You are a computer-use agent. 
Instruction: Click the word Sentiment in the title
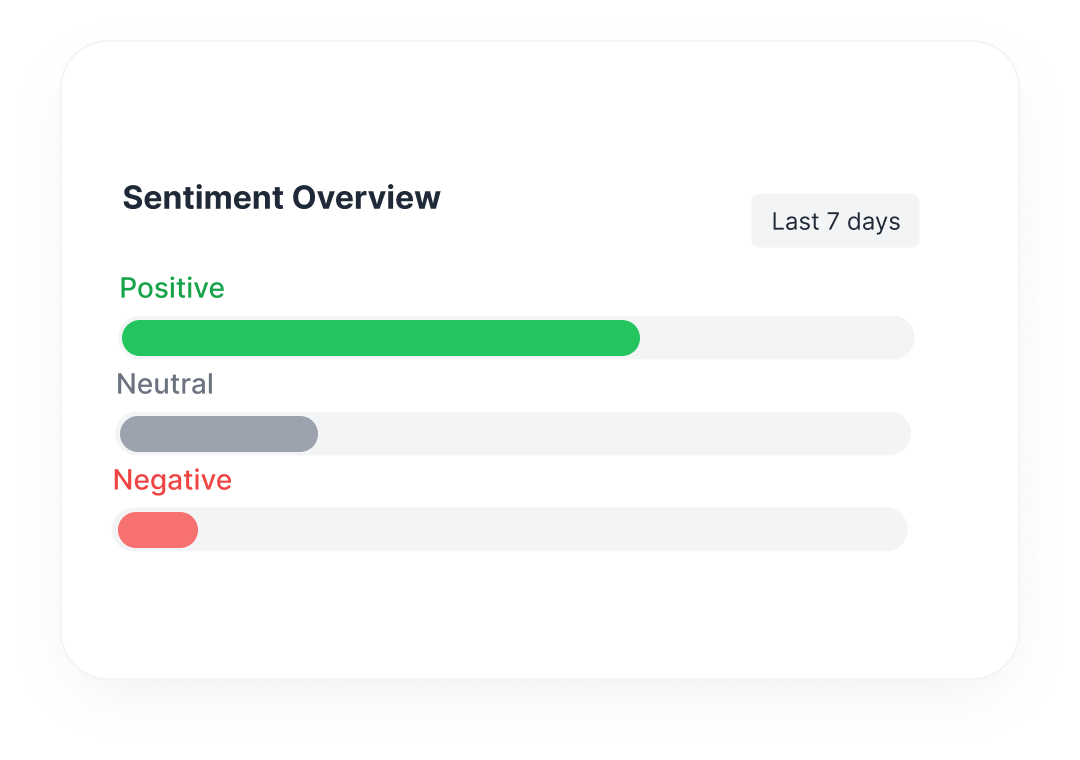[203, 198]
